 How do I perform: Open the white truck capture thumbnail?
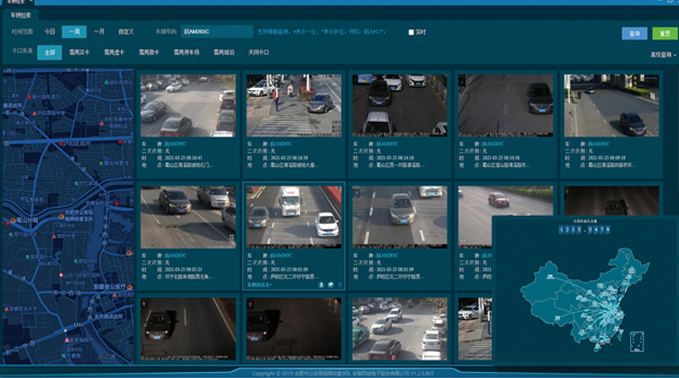tap(294, 217)
